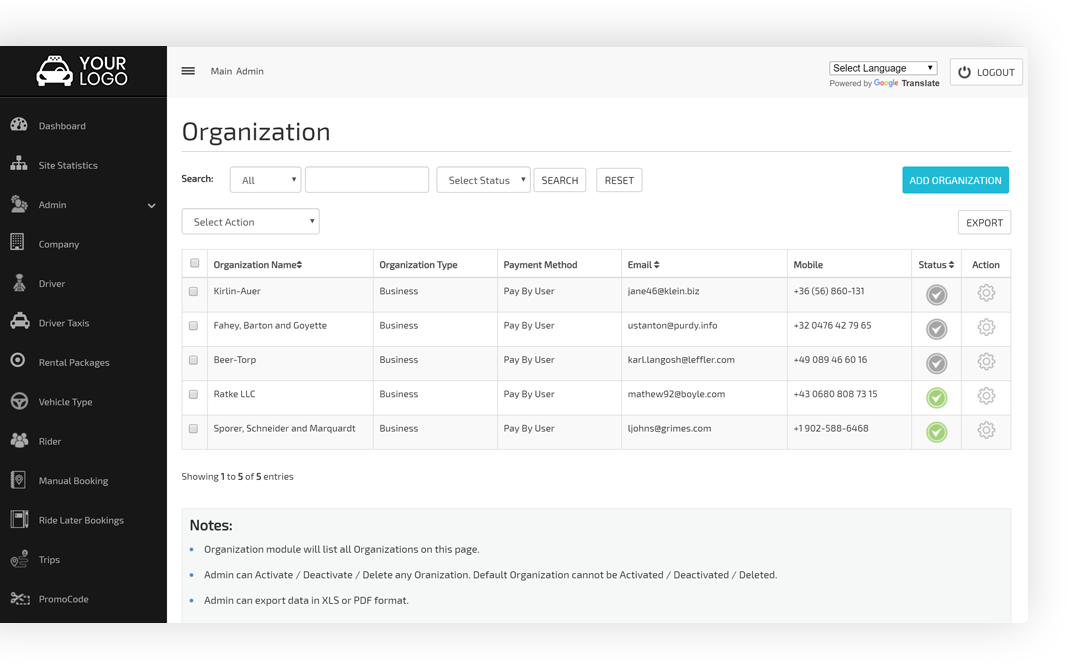This screenshot has width=1068, height=664.
Task: Go to Manual Booking
Action: point(71,480)
